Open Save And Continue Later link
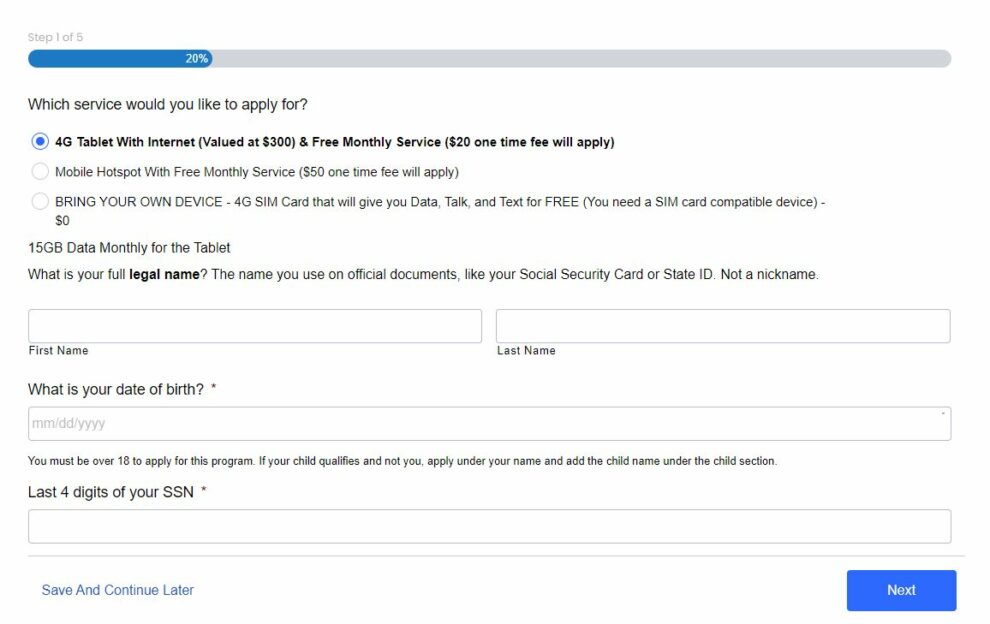The image size is (990, 624). [x=117, y=590]
